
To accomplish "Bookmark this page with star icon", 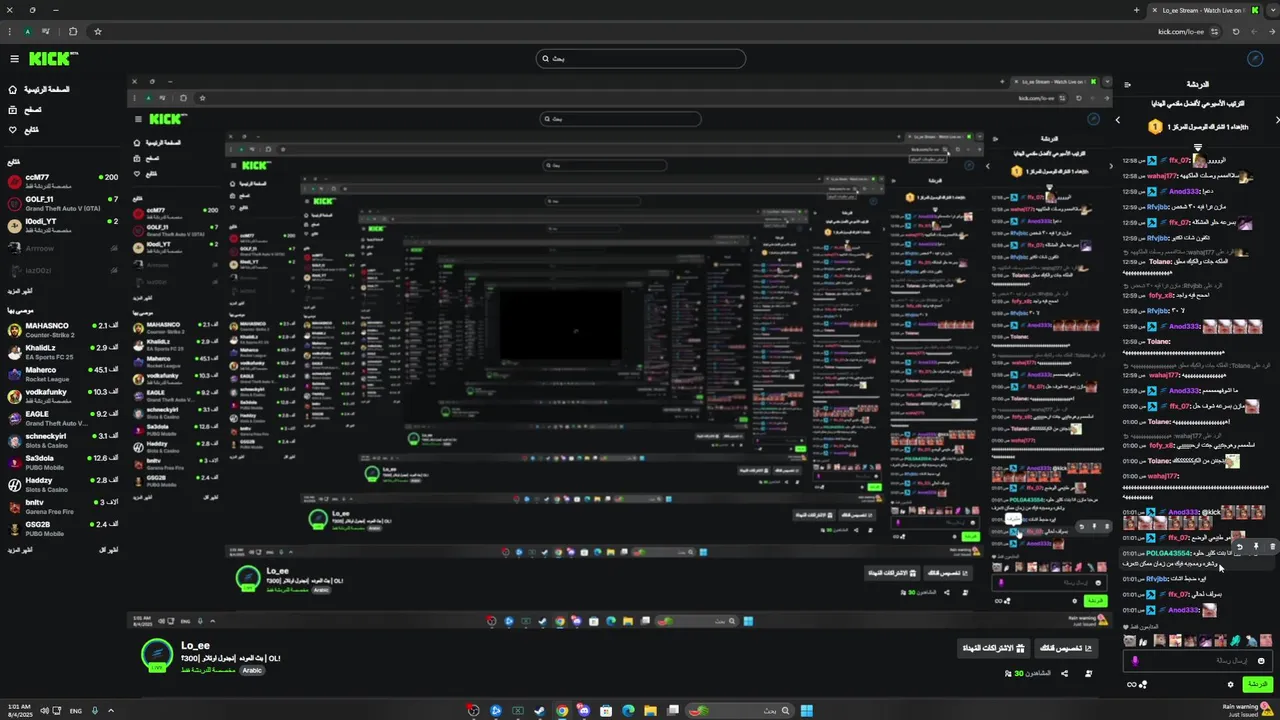I will 98,32.
